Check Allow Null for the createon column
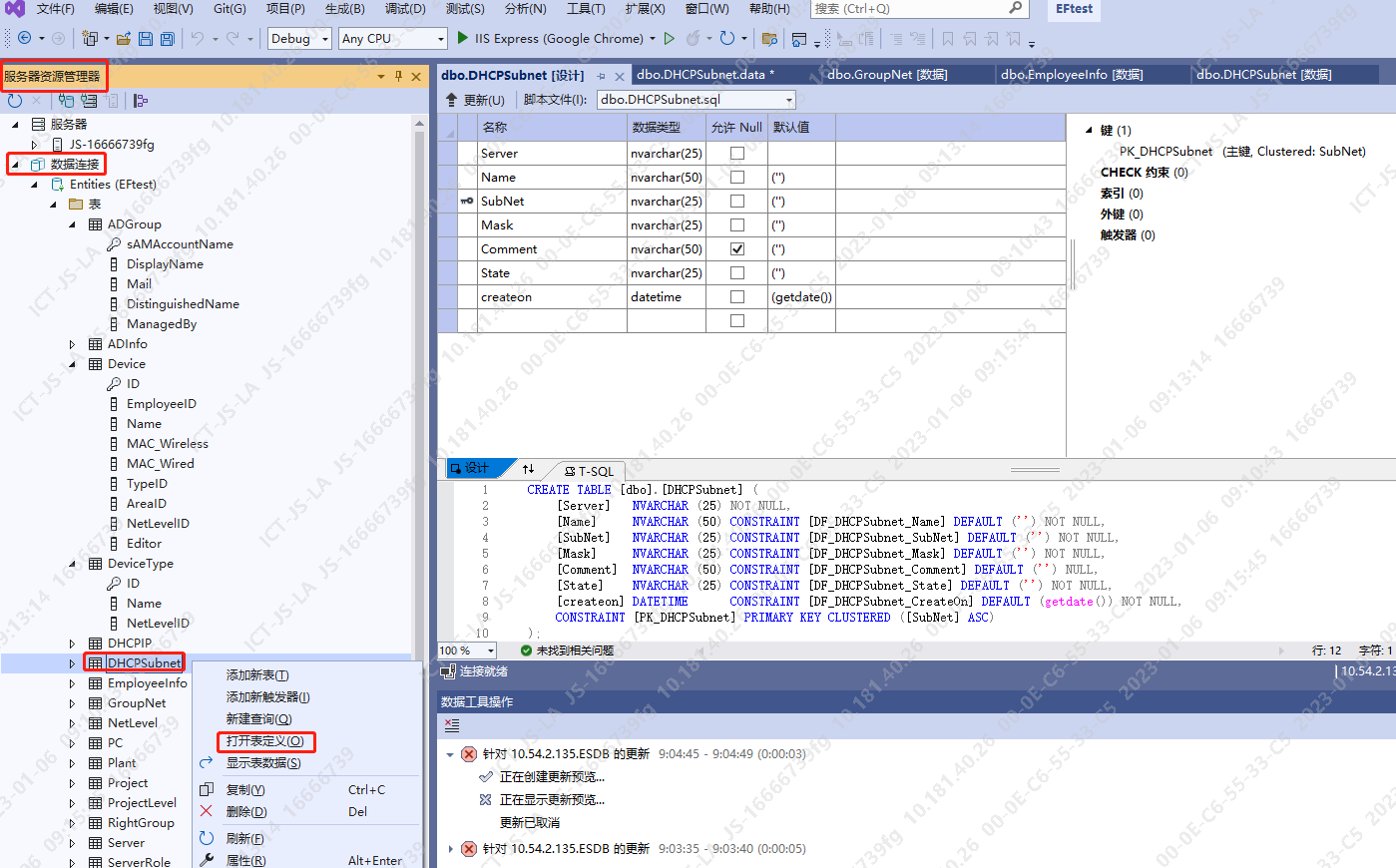The height and width of the screenshot is (868, 1396). pos(736,297)
